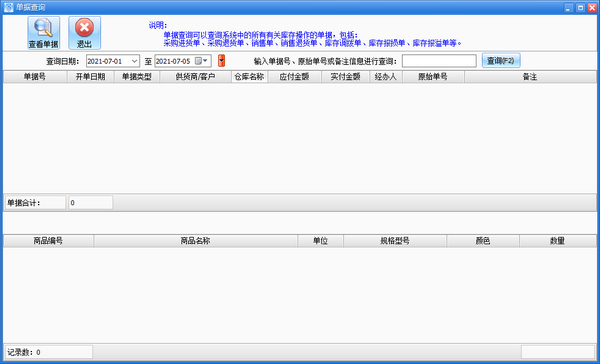Run the 查询(F2) search button
600x364 pixels.
(x=501, y=60)
